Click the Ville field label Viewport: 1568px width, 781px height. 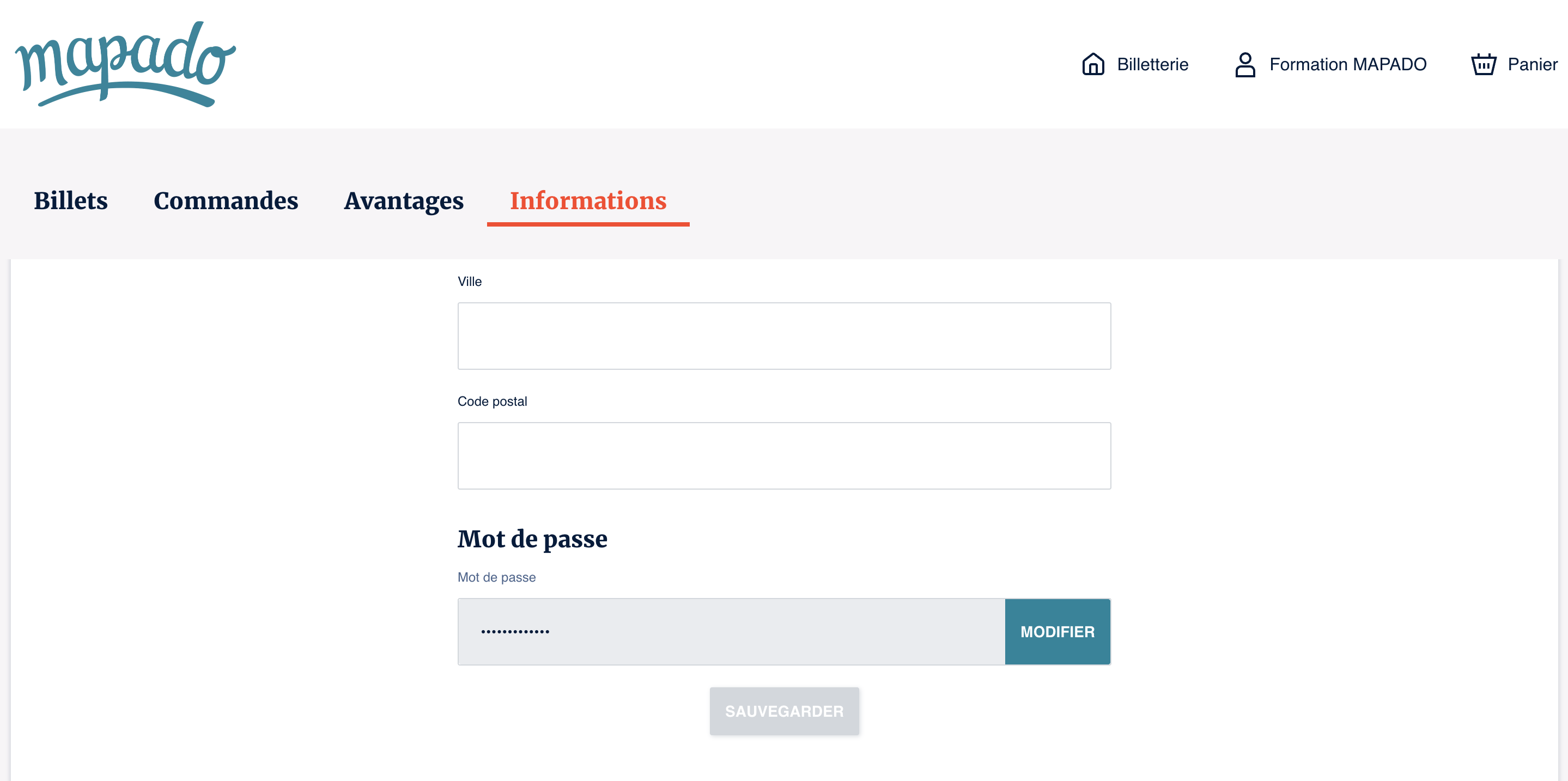point(469,282)
